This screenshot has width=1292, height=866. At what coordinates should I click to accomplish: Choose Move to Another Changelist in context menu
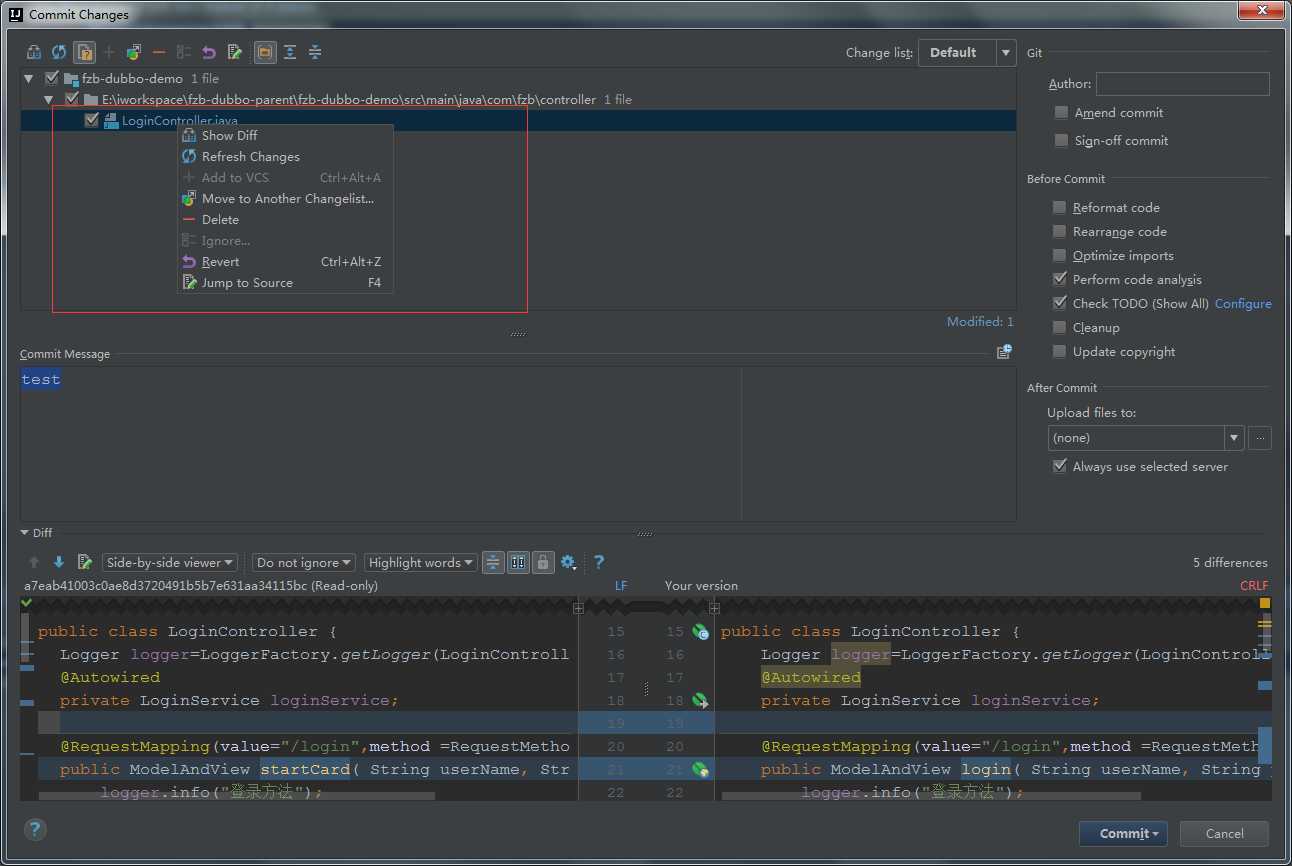pos(285,198)
